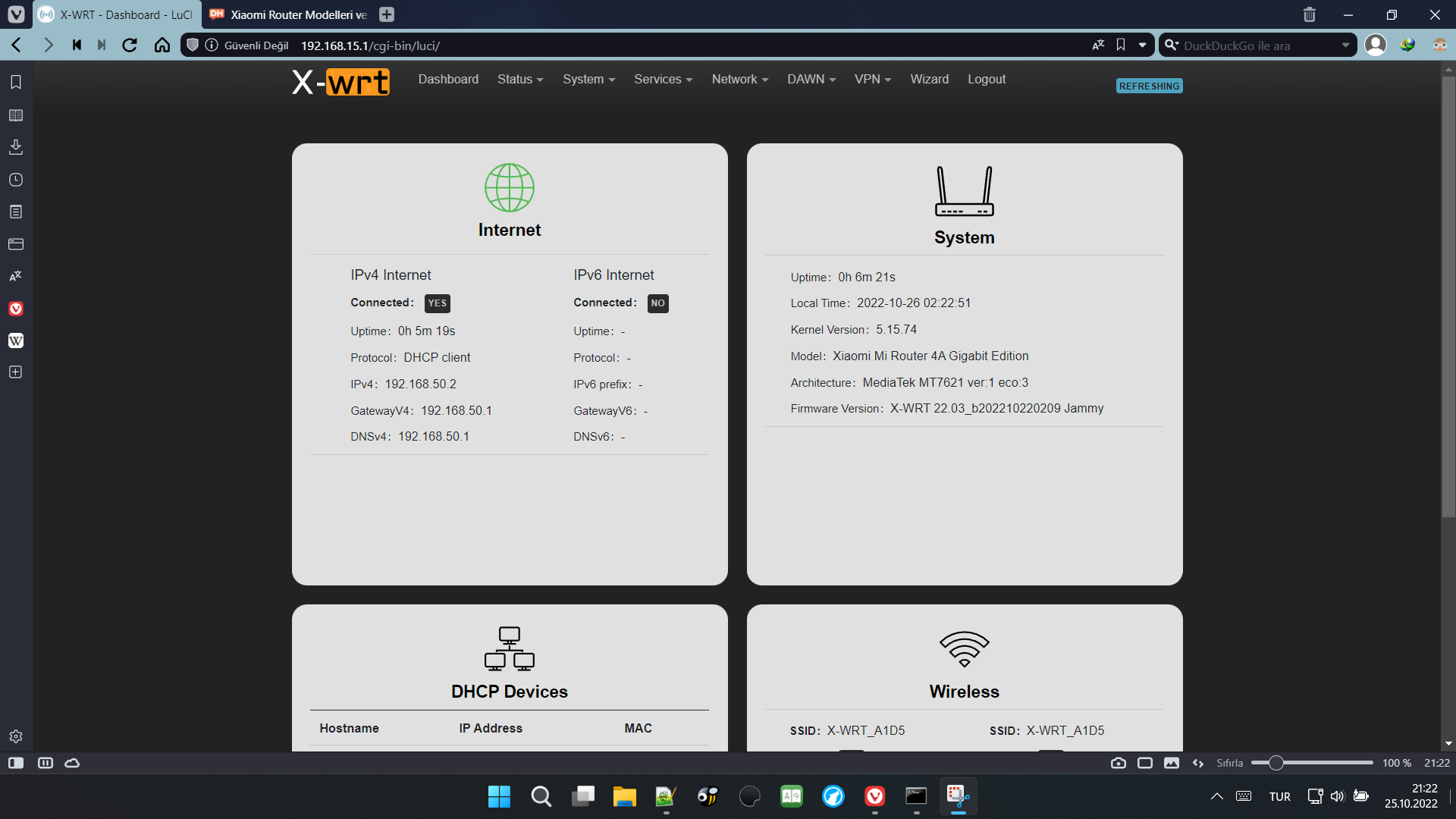Open the Reading List panel
Image resolution: width=1456 pixels, height=819 pixels.
click(x=16, y=115)
